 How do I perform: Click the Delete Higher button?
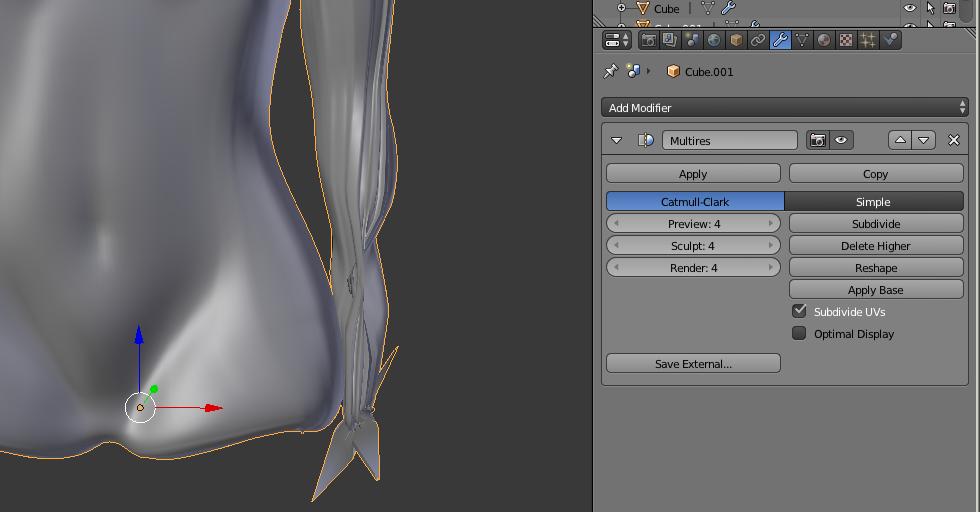click(876, 246)
